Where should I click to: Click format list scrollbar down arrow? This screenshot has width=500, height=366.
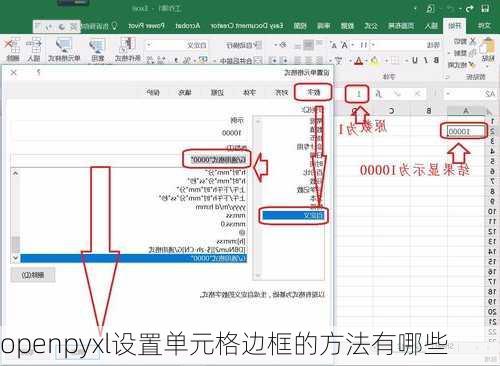15,258
